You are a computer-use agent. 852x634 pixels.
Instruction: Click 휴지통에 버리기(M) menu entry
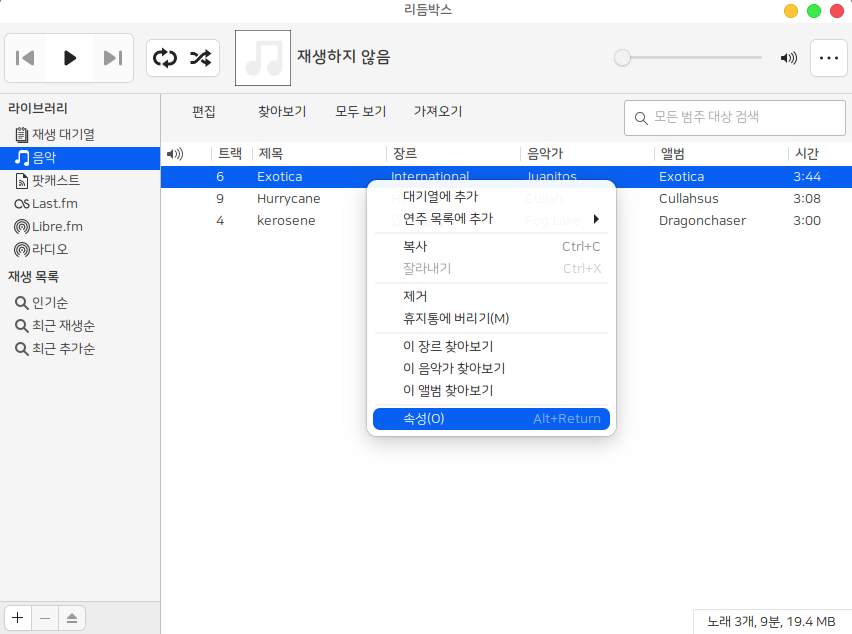point(456,318)
